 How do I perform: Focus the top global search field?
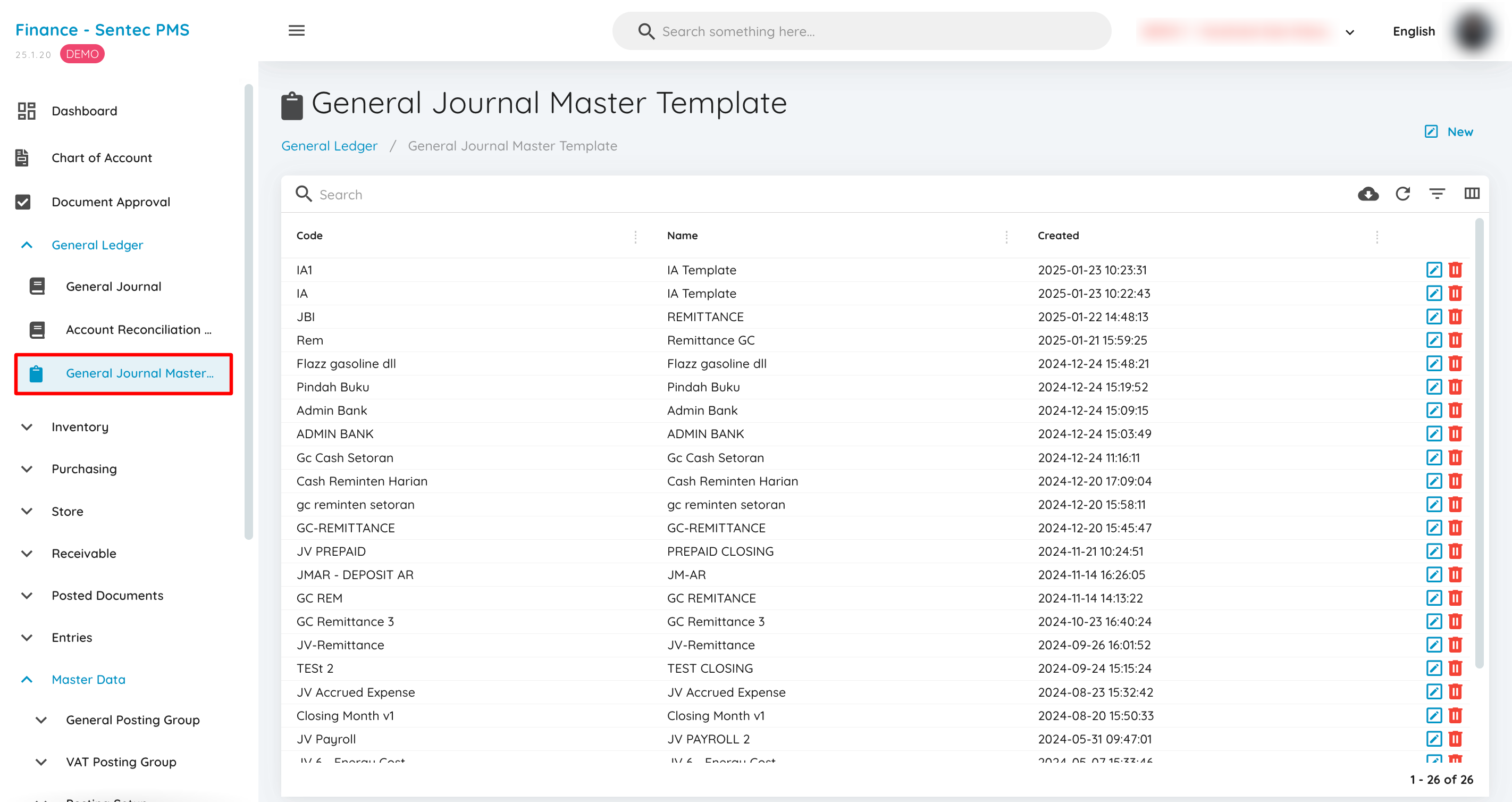click(x=861, y=31)
